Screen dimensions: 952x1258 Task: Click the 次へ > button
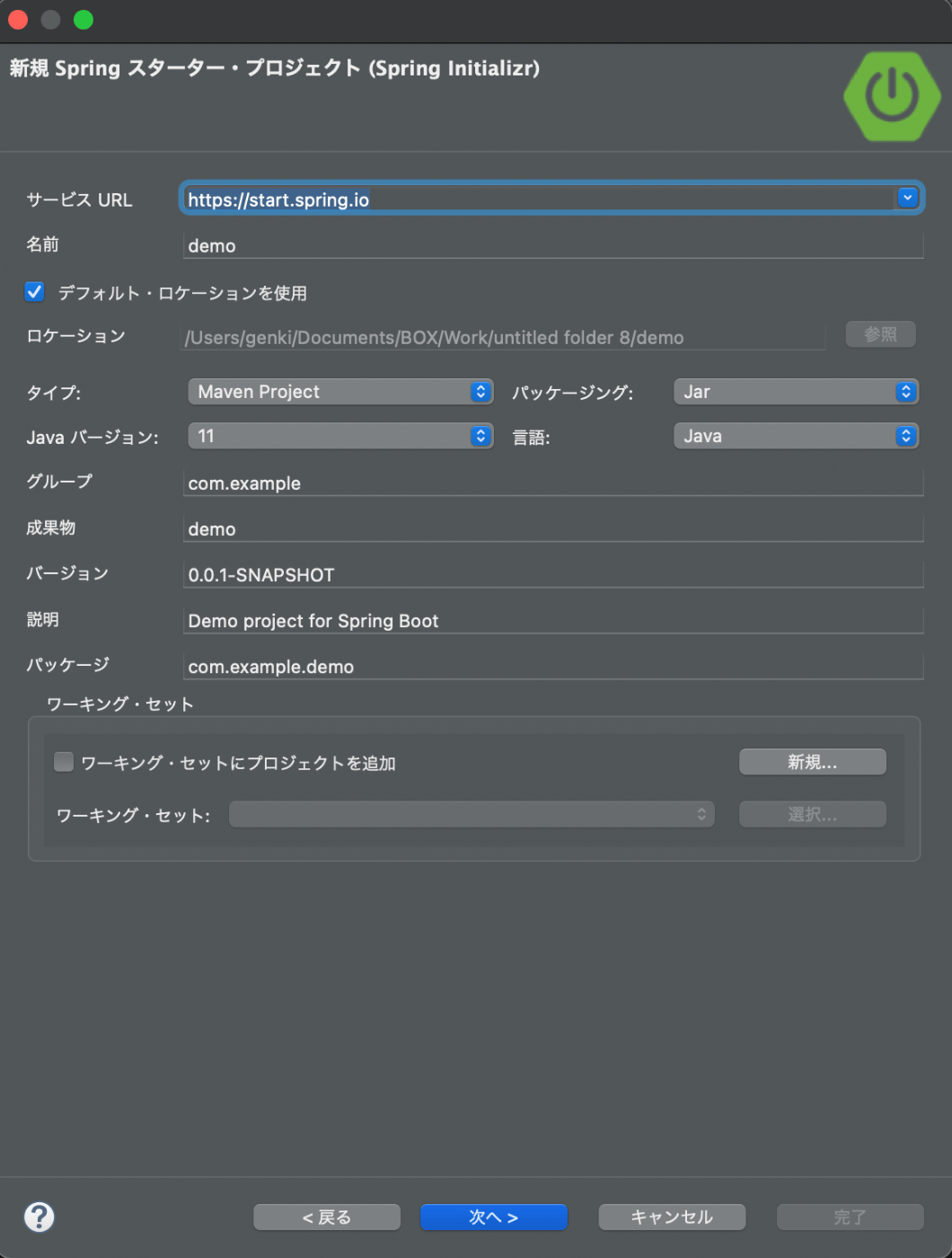coord(494,1217)
